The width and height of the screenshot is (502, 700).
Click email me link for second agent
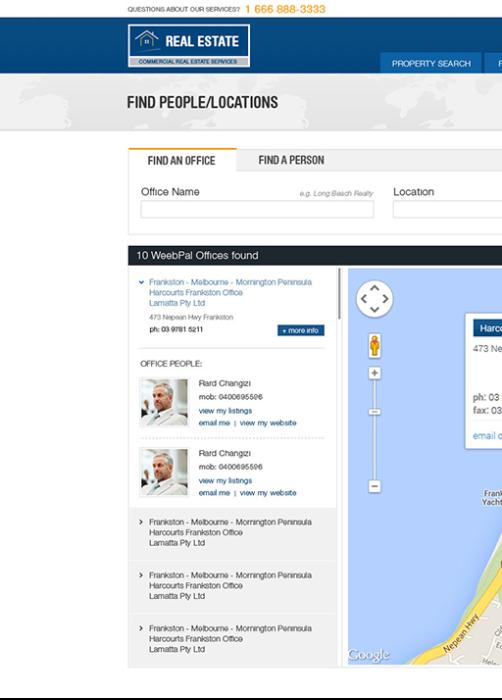coord(214,493)
